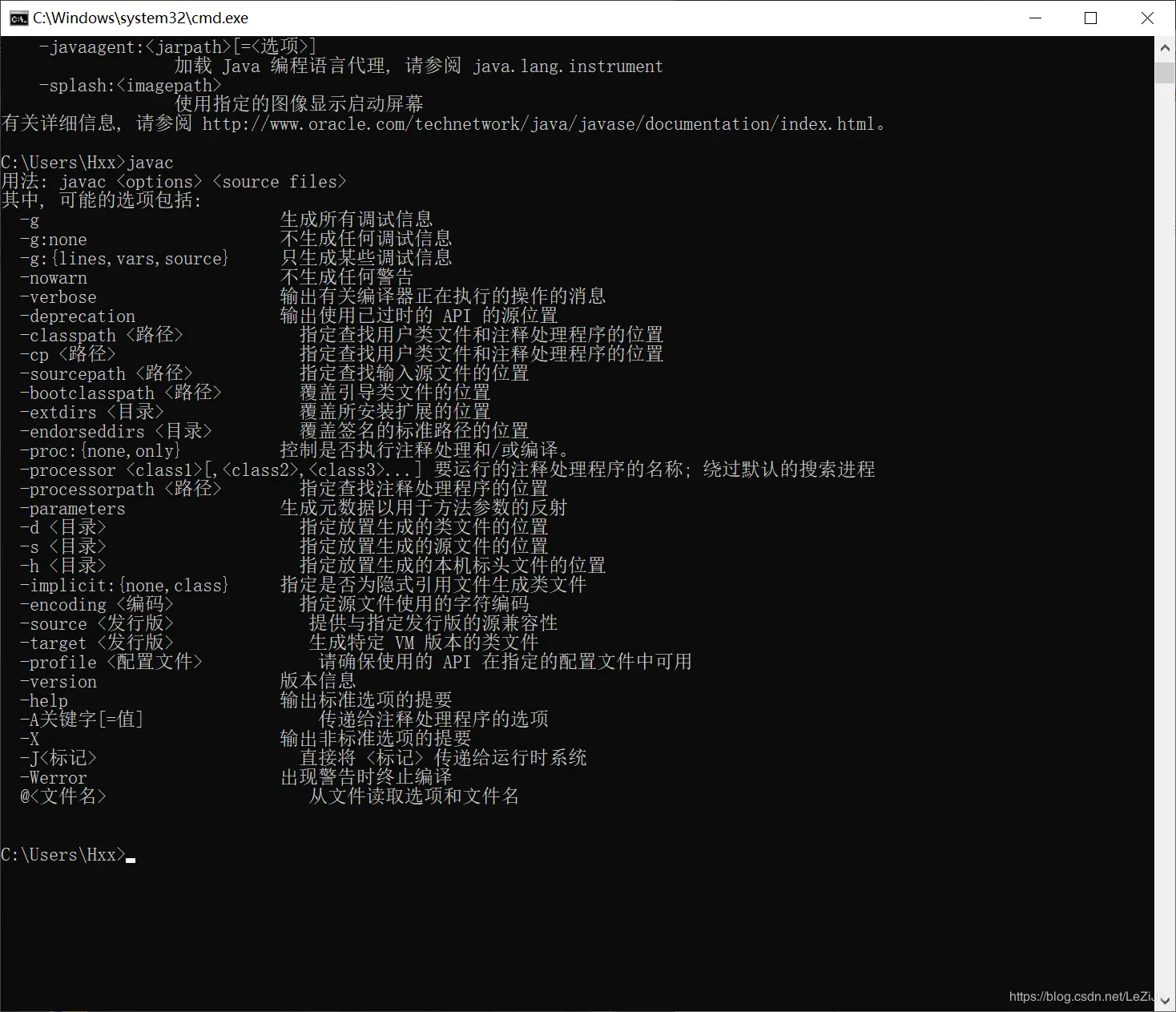Click the '-version' option text
1176x1012 pixels.
pyautogui.click(x=58, y=682)
